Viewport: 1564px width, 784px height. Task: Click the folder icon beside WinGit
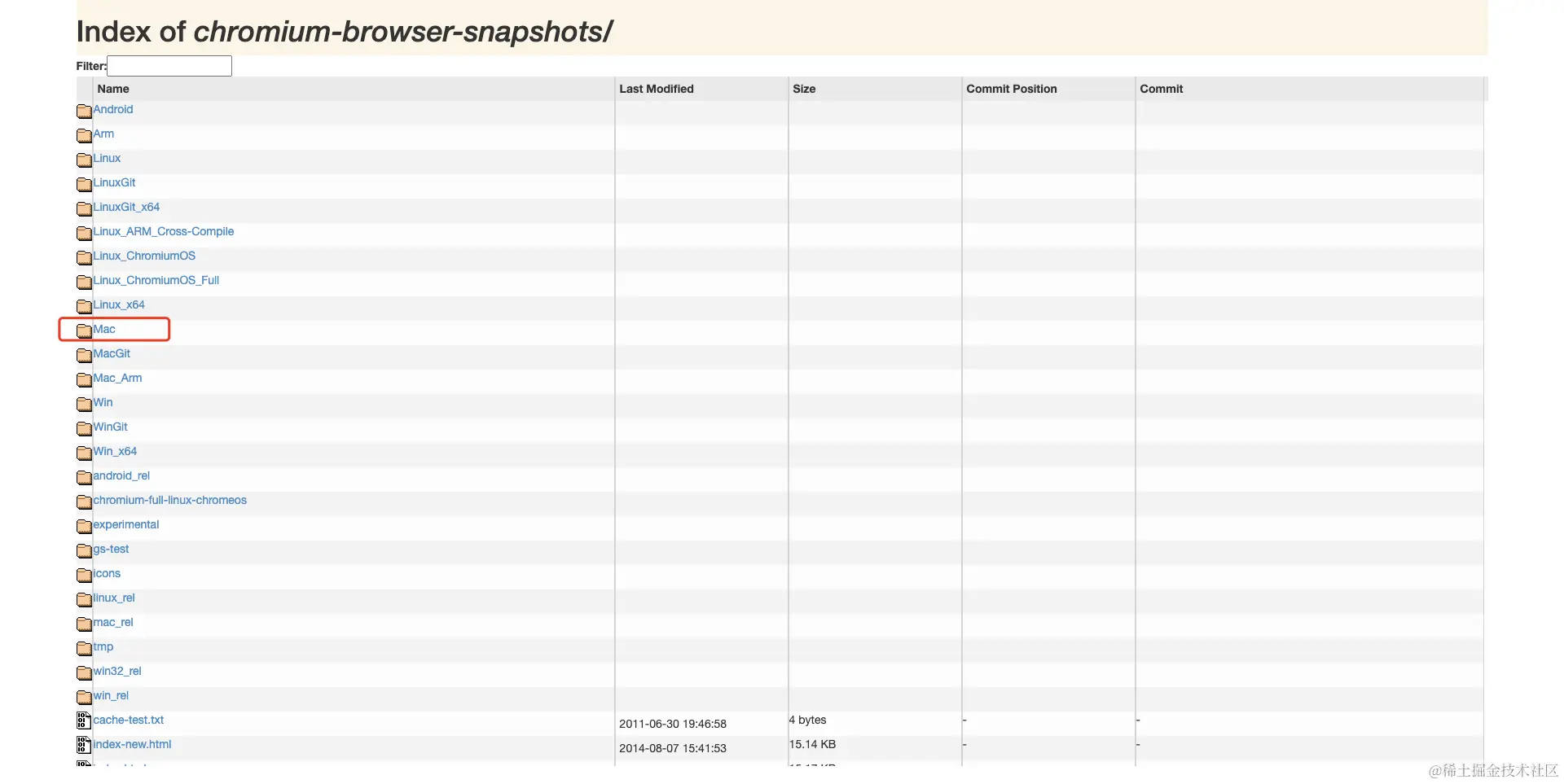point(84,428)
